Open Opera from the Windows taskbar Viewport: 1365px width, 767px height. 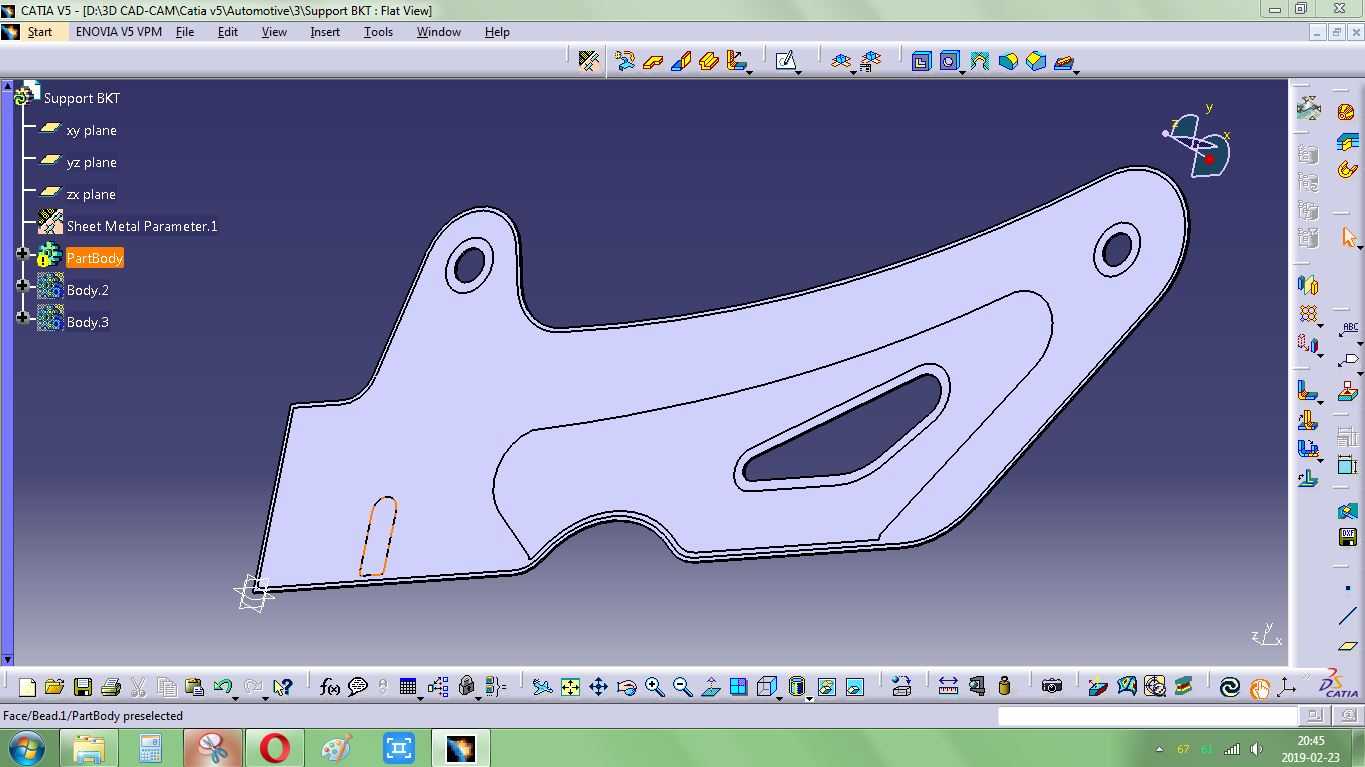point(275,748)
